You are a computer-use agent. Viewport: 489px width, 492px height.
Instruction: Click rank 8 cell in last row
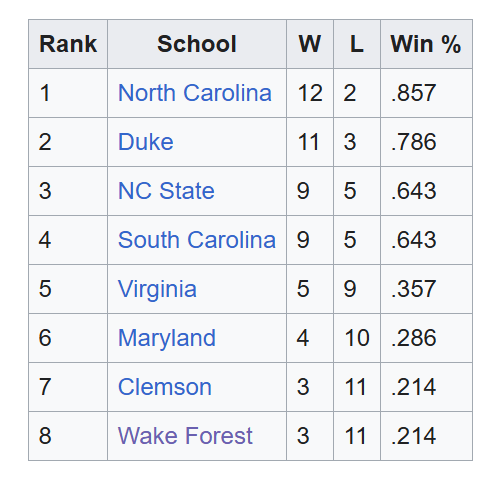pyautogui.click(x=68, y=436)
